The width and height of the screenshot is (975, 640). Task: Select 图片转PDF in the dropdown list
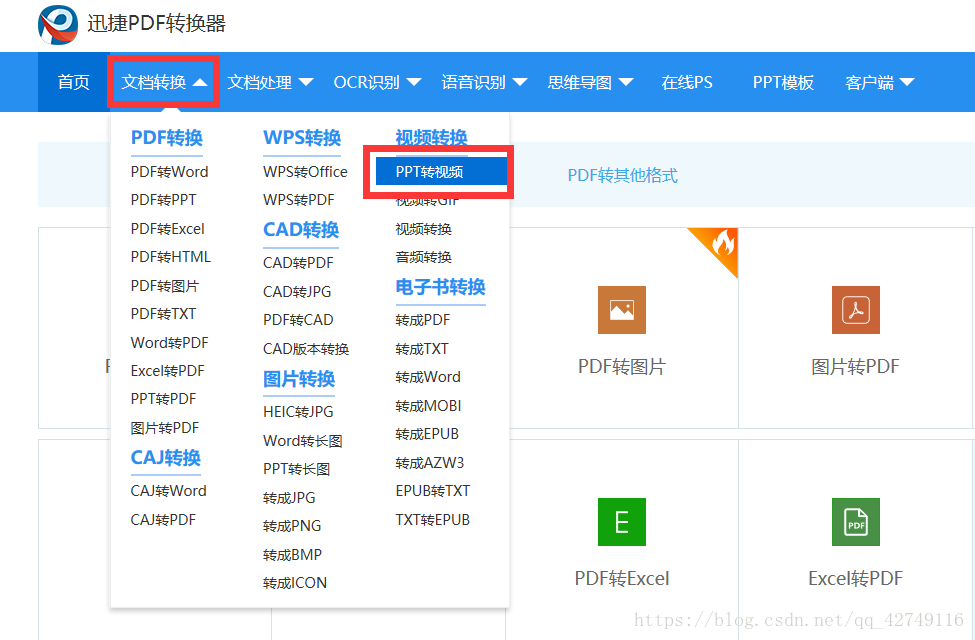coord(165,428)
